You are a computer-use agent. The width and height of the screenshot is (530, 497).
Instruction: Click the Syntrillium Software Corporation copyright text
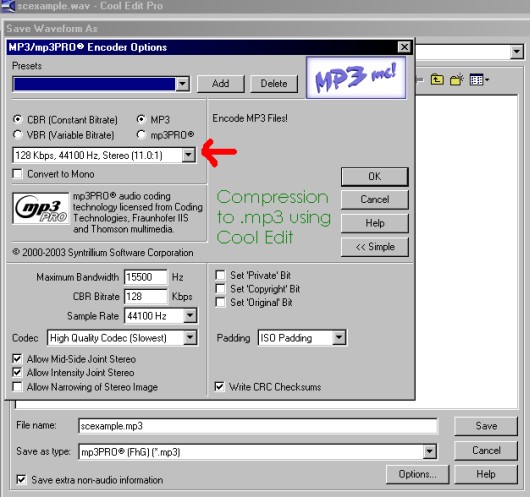[x=103, y=253]
